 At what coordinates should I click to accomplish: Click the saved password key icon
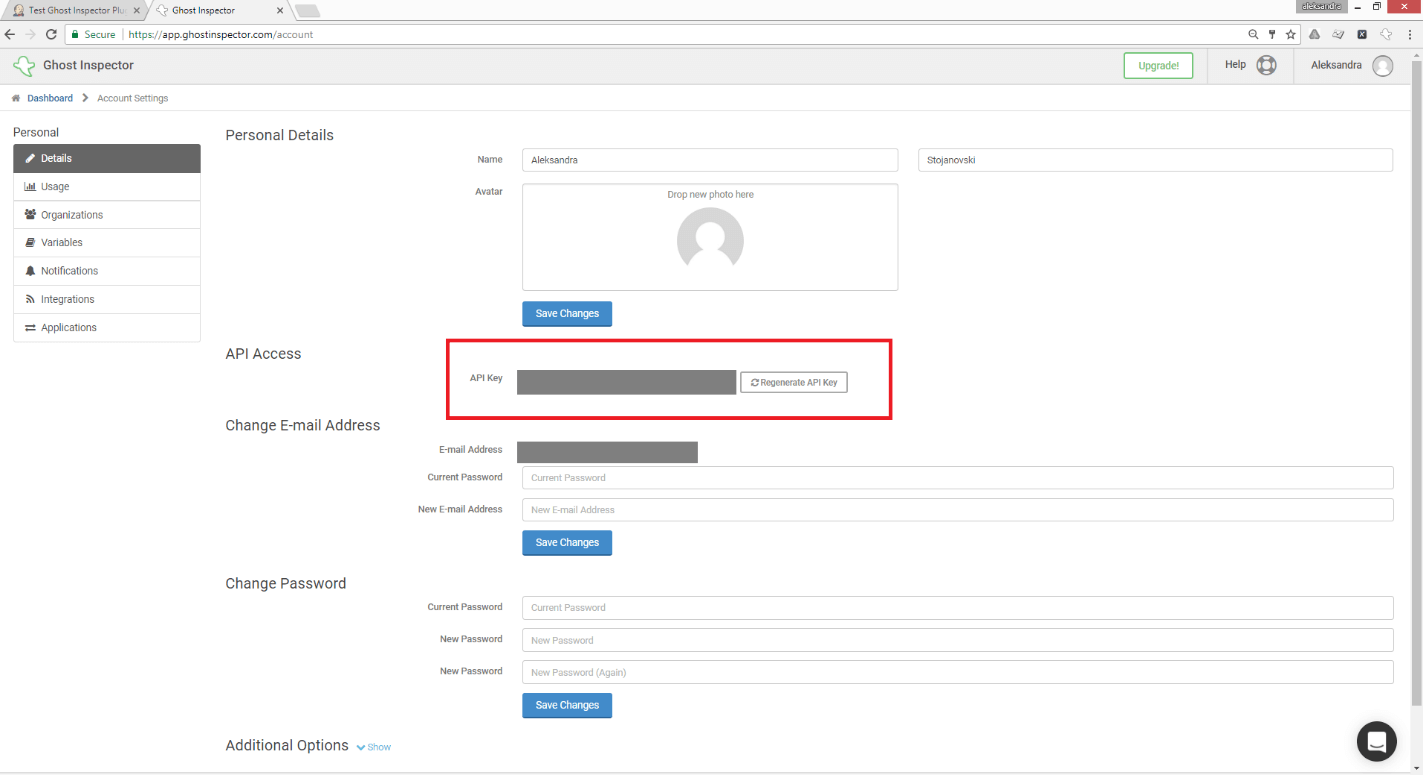pos(1272,34)
